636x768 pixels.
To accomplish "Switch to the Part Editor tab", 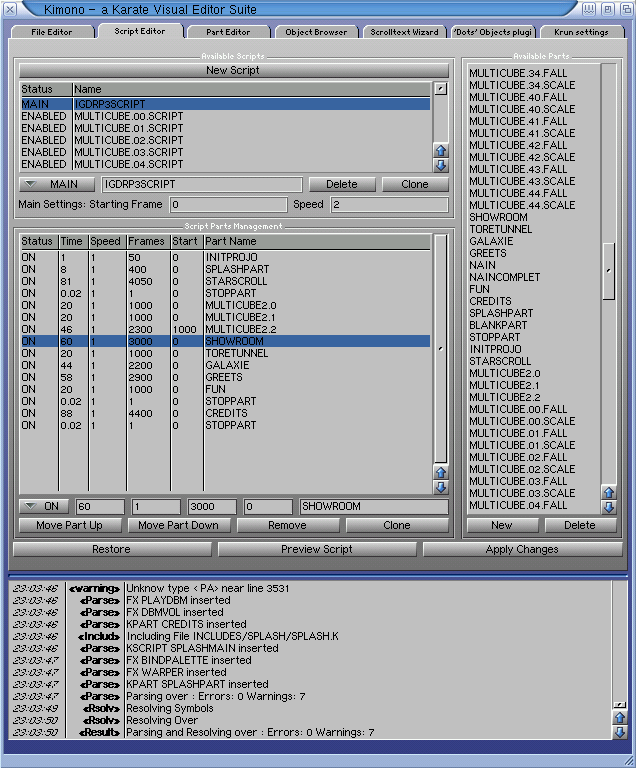I will pos(228,32).
